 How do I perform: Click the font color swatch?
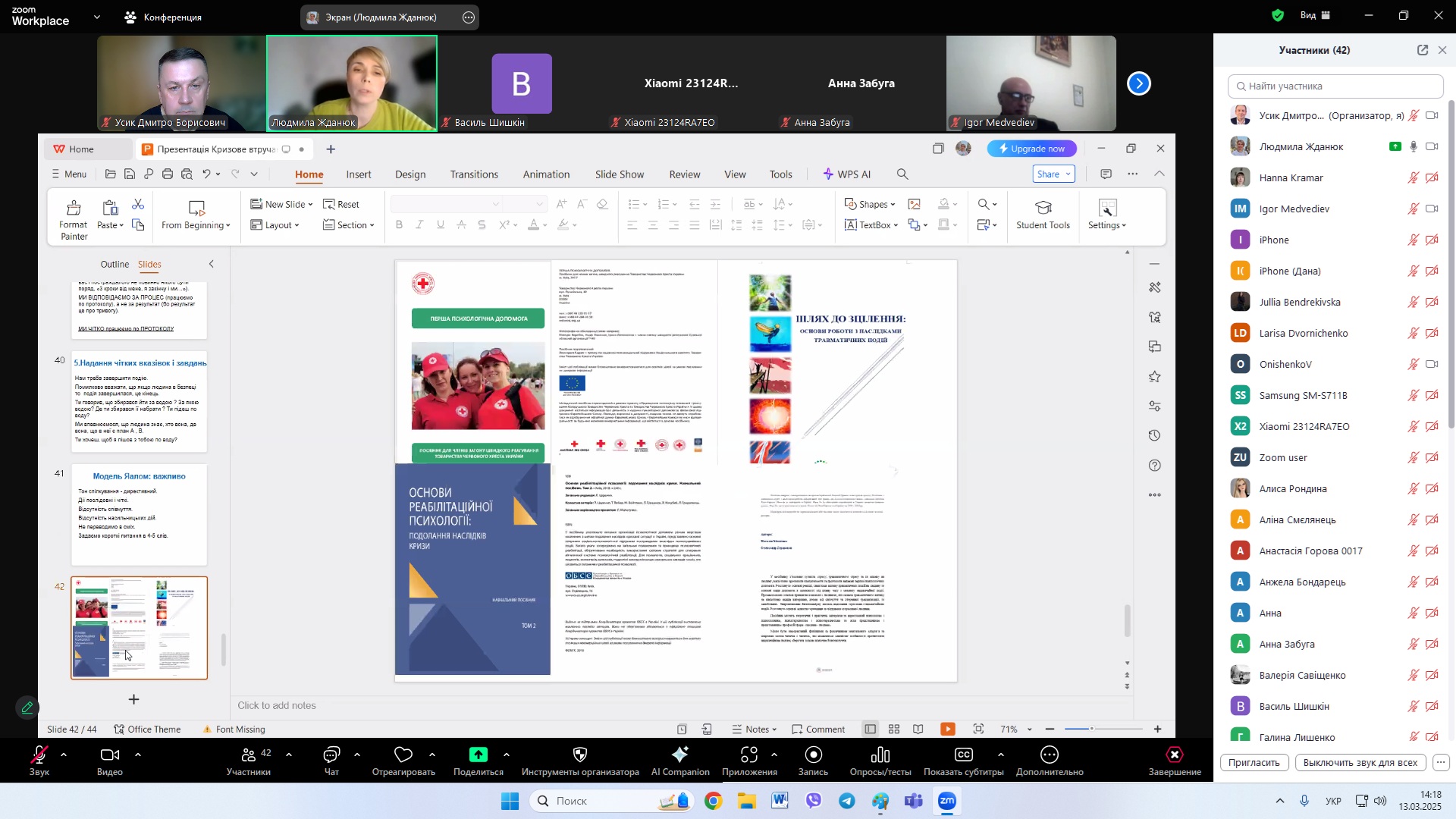pyautogui.click(x=534, y=225)
